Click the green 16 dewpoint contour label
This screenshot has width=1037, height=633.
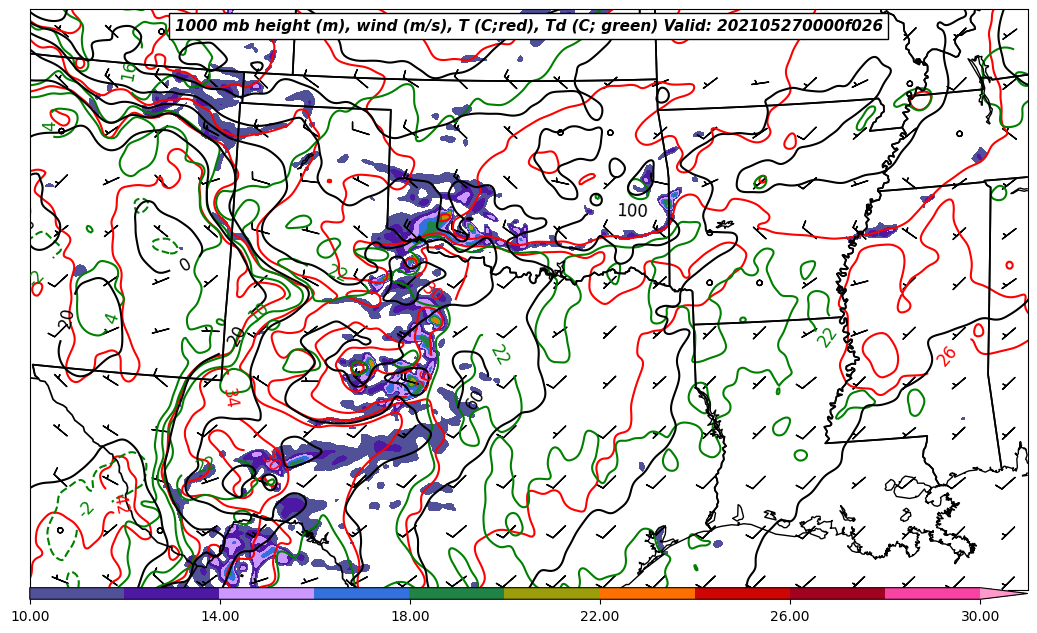point(128,72)
